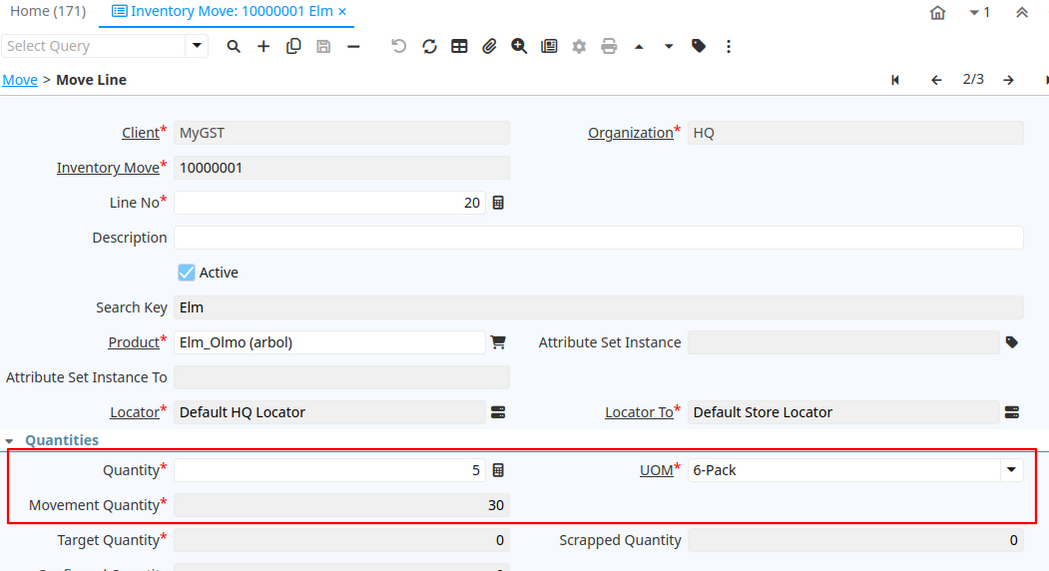Screen dimensions: 1049x571
Task: Open attachments with the paperclip icon
Action: [x=489, y=46]
